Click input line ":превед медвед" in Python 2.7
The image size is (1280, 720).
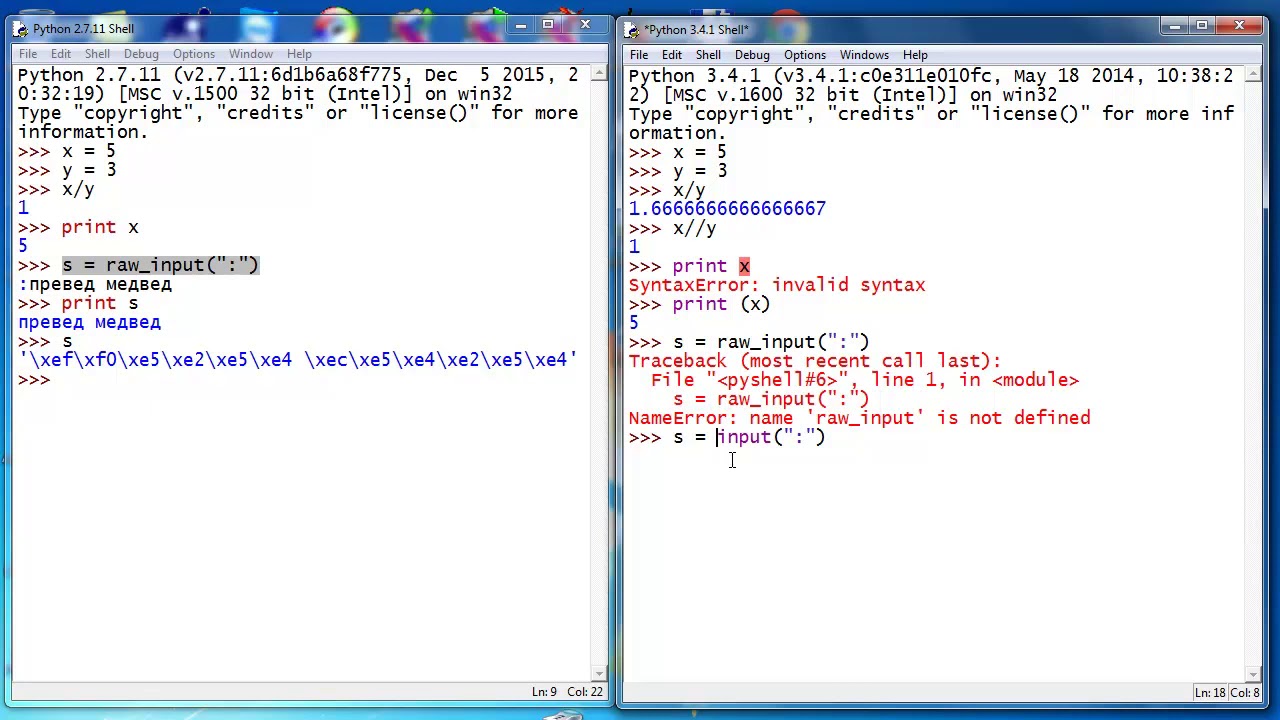coord(95,284)
